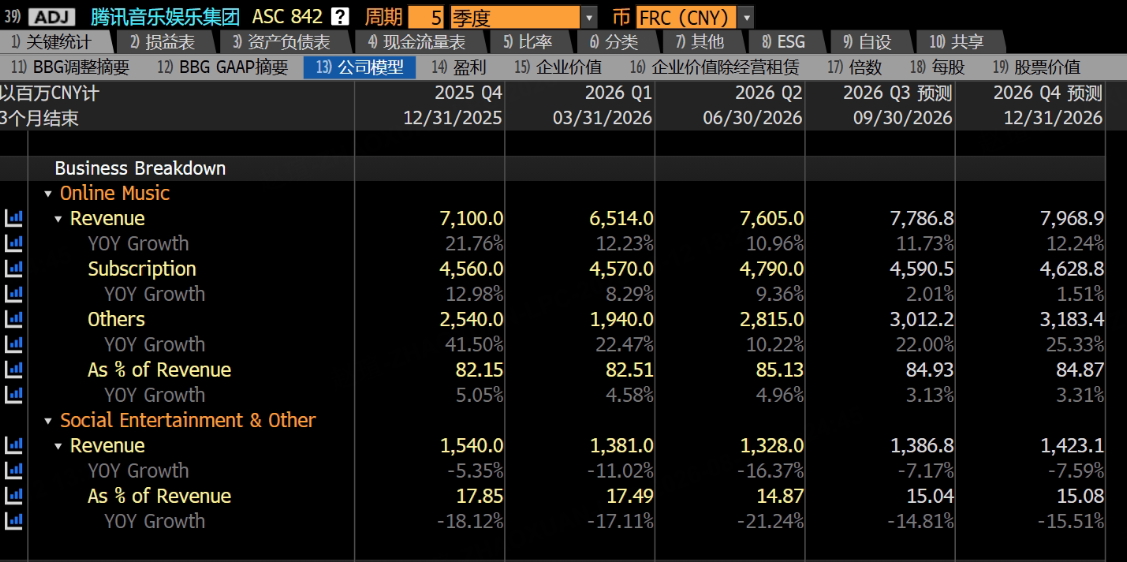Collapse the Social Entertainment & Other section
The width and height of the screenshot is (1127, 562).
48,421
